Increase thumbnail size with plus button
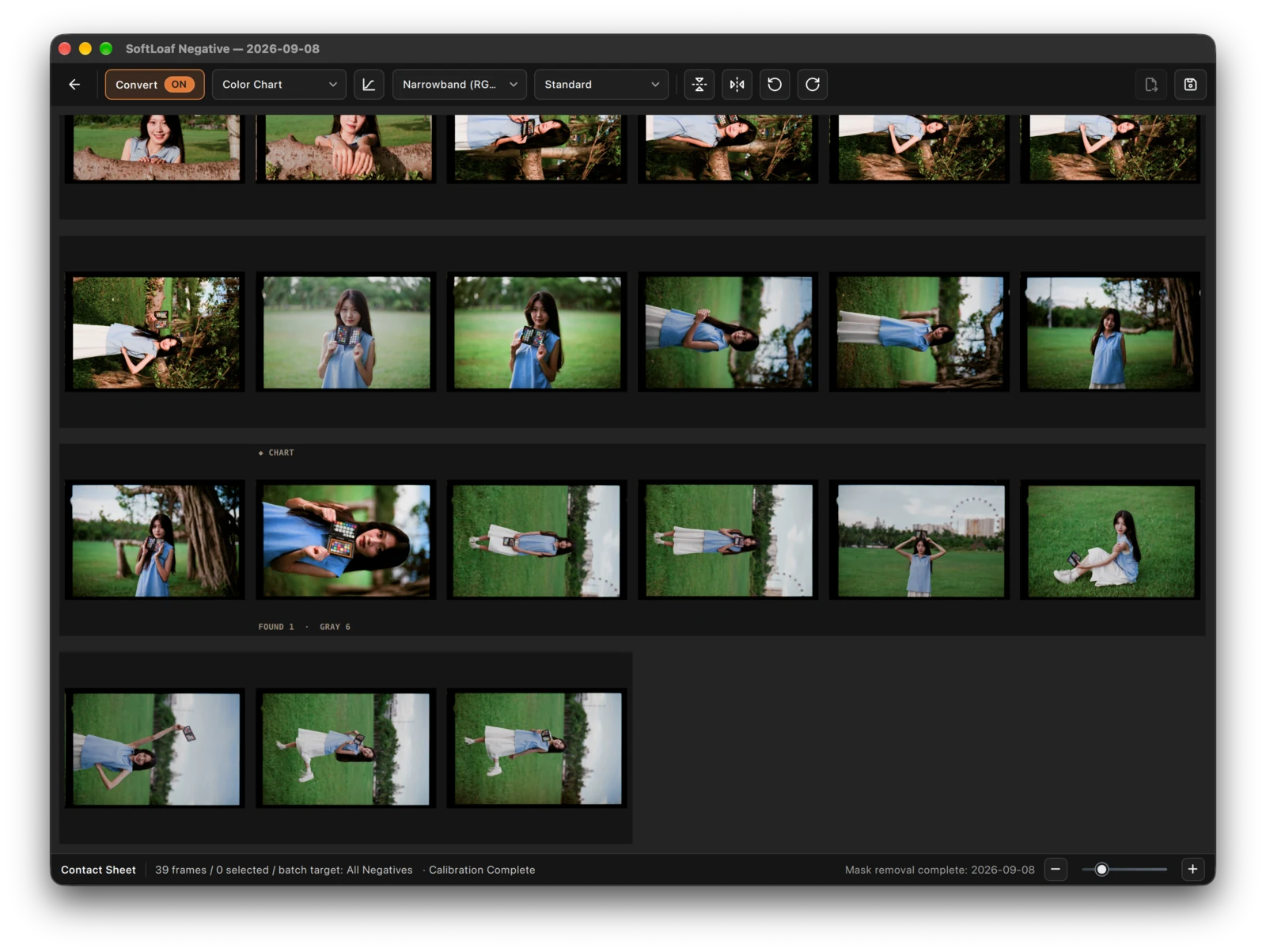Viewport: 1266px width, 952px height. coord(1192,869)
